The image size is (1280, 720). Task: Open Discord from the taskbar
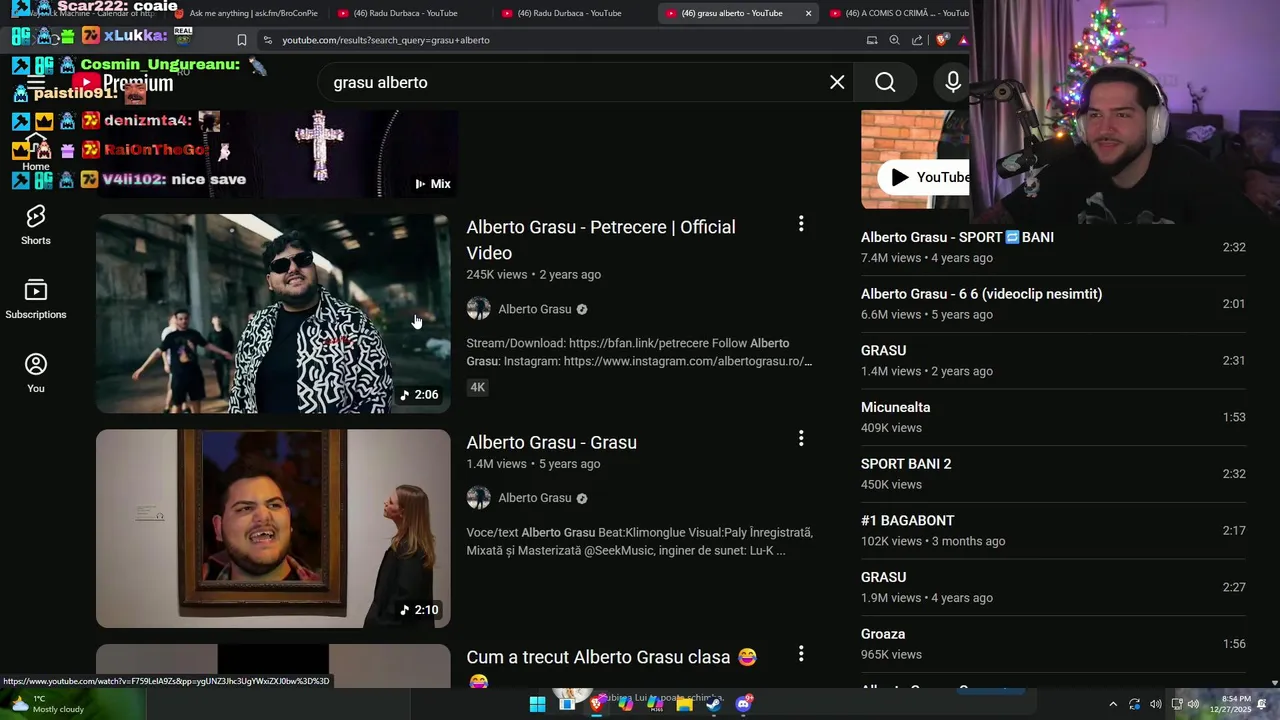743,704
